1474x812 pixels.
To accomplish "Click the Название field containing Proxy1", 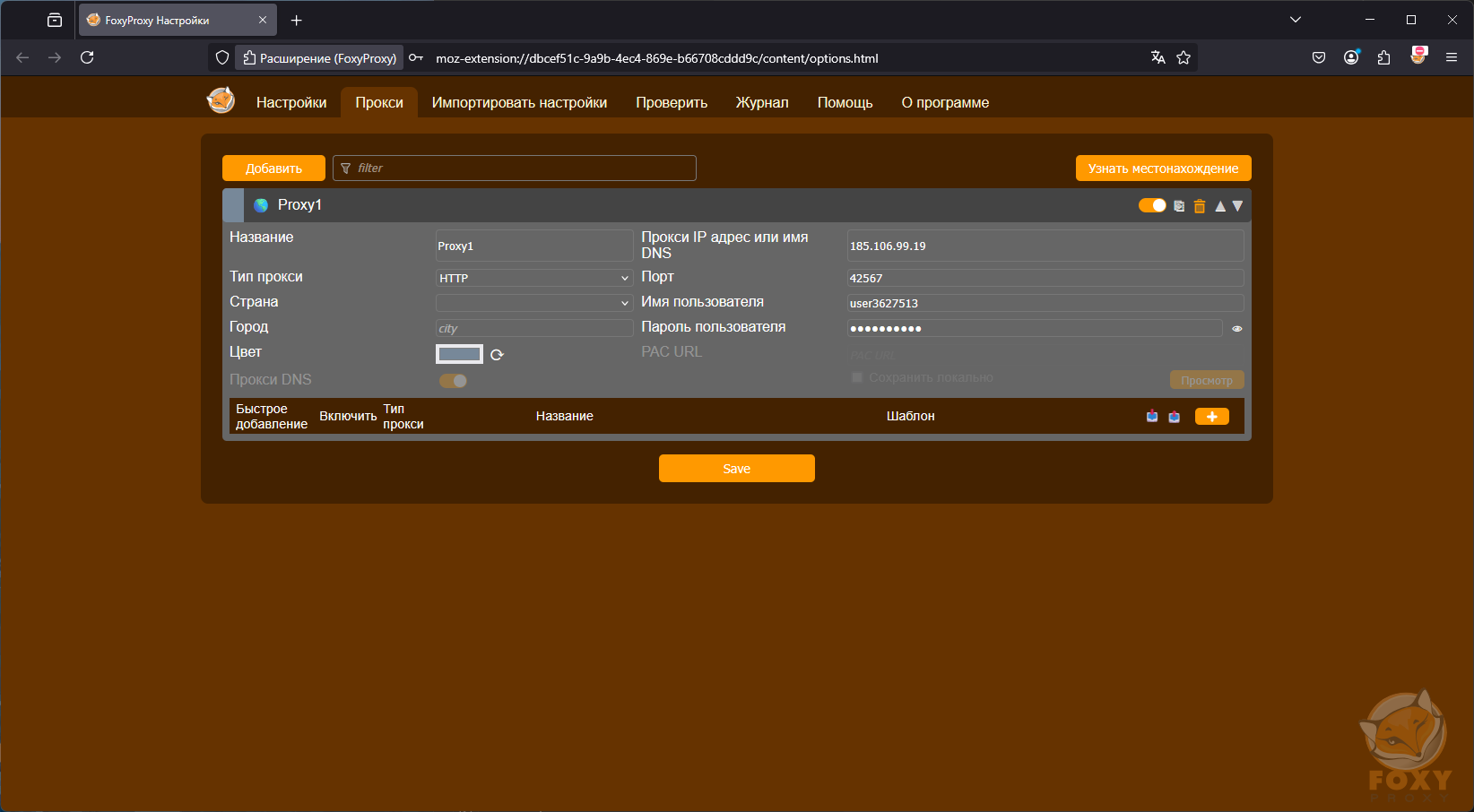I will point(534,246).
